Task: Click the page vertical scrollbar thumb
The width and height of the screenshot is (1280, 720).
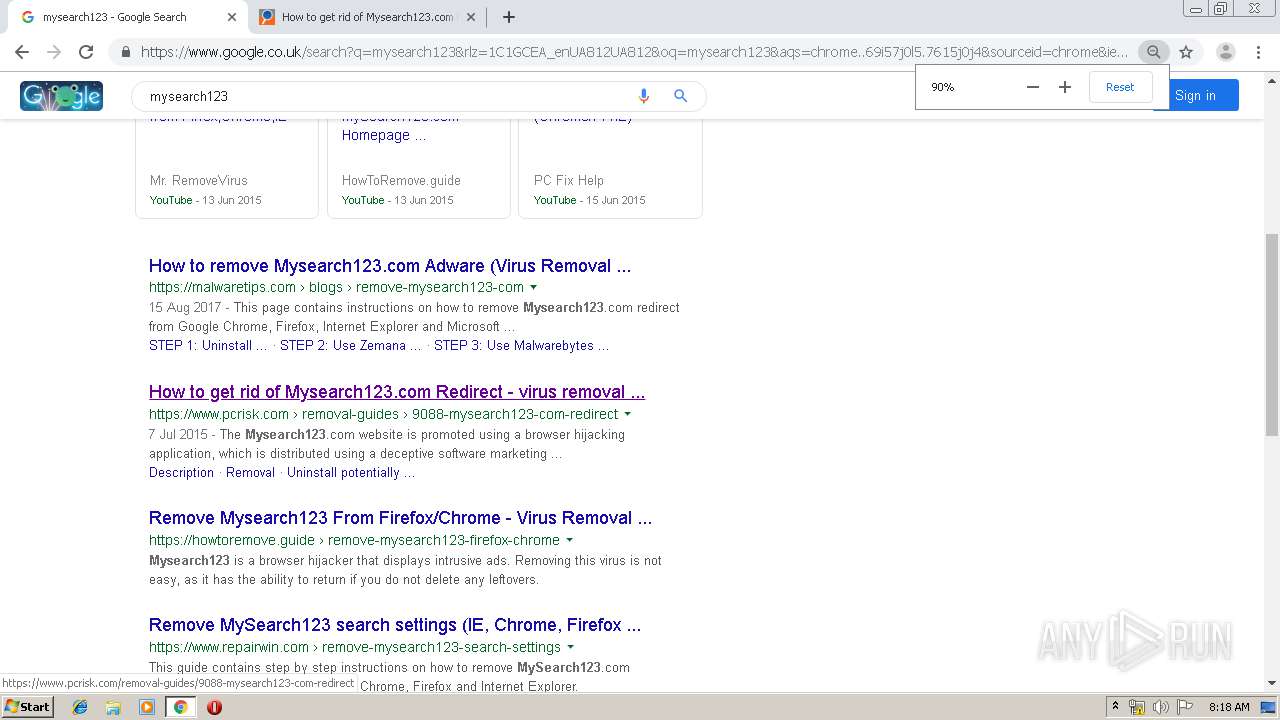Action: tap(1272, 334)
